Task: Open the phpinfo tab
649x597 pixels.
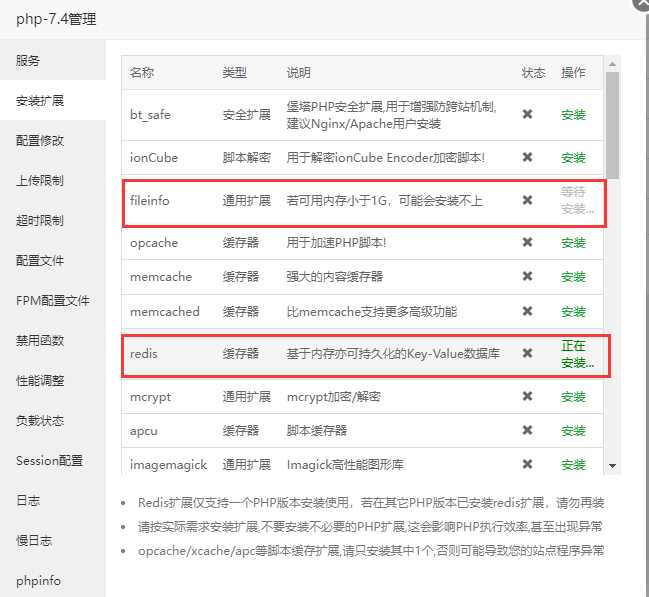Action: [53, 580]
